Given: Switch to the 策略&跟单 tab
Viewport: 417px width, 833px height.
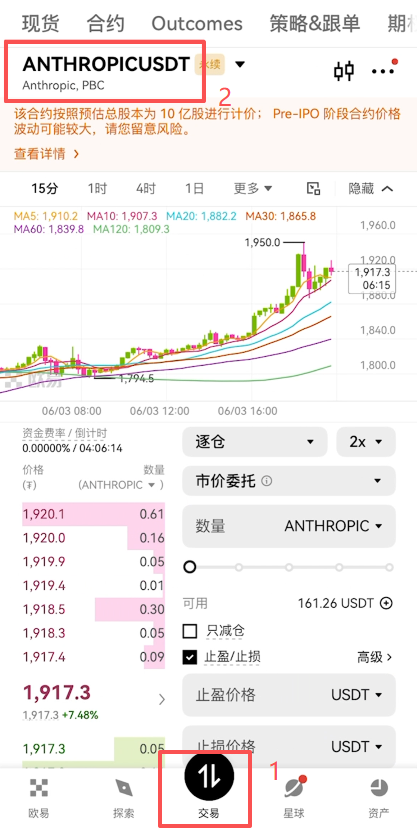Looking at the screenshot, I should (x=314, y=23).
